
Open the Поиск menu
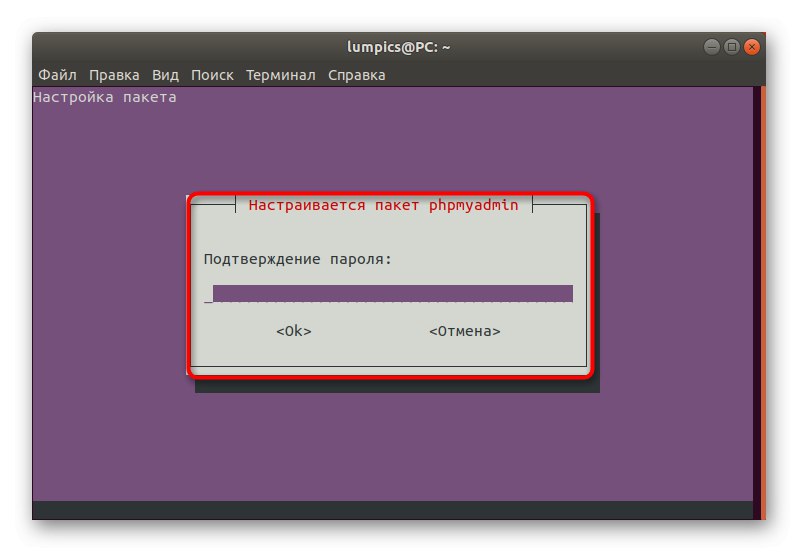point(212,75)
